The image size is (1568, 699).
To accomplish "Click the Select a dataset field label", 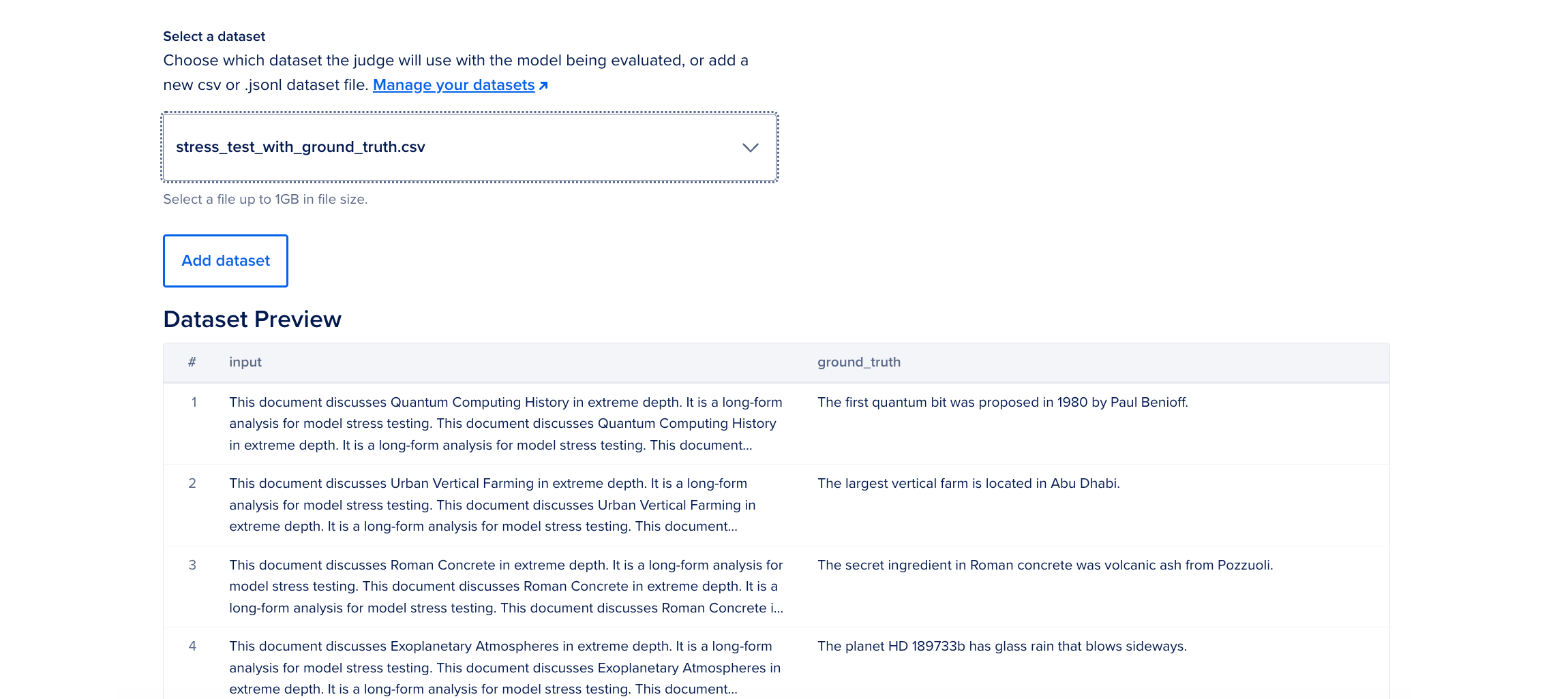I will pyautogui.click(x=214, y=37).
